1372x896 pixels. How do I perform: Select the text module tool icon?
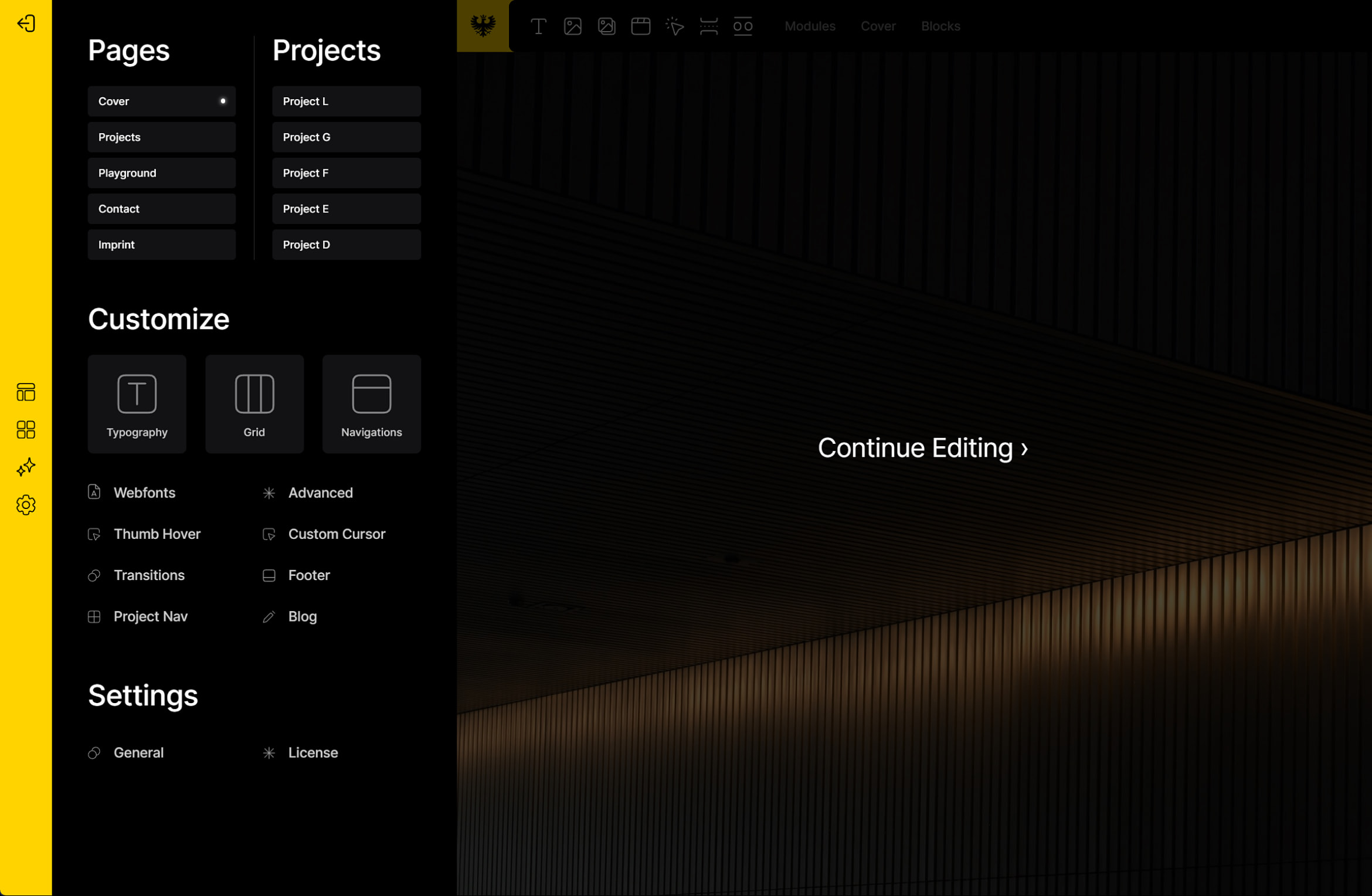click(538, 26)
